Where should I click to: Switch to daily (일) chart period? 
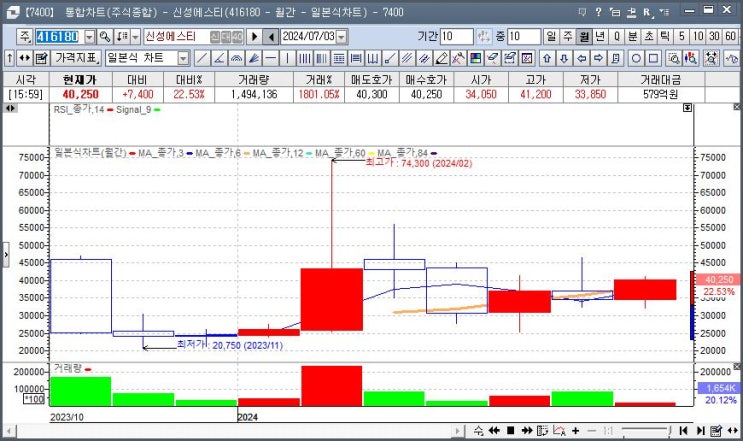tap(551, 36)
